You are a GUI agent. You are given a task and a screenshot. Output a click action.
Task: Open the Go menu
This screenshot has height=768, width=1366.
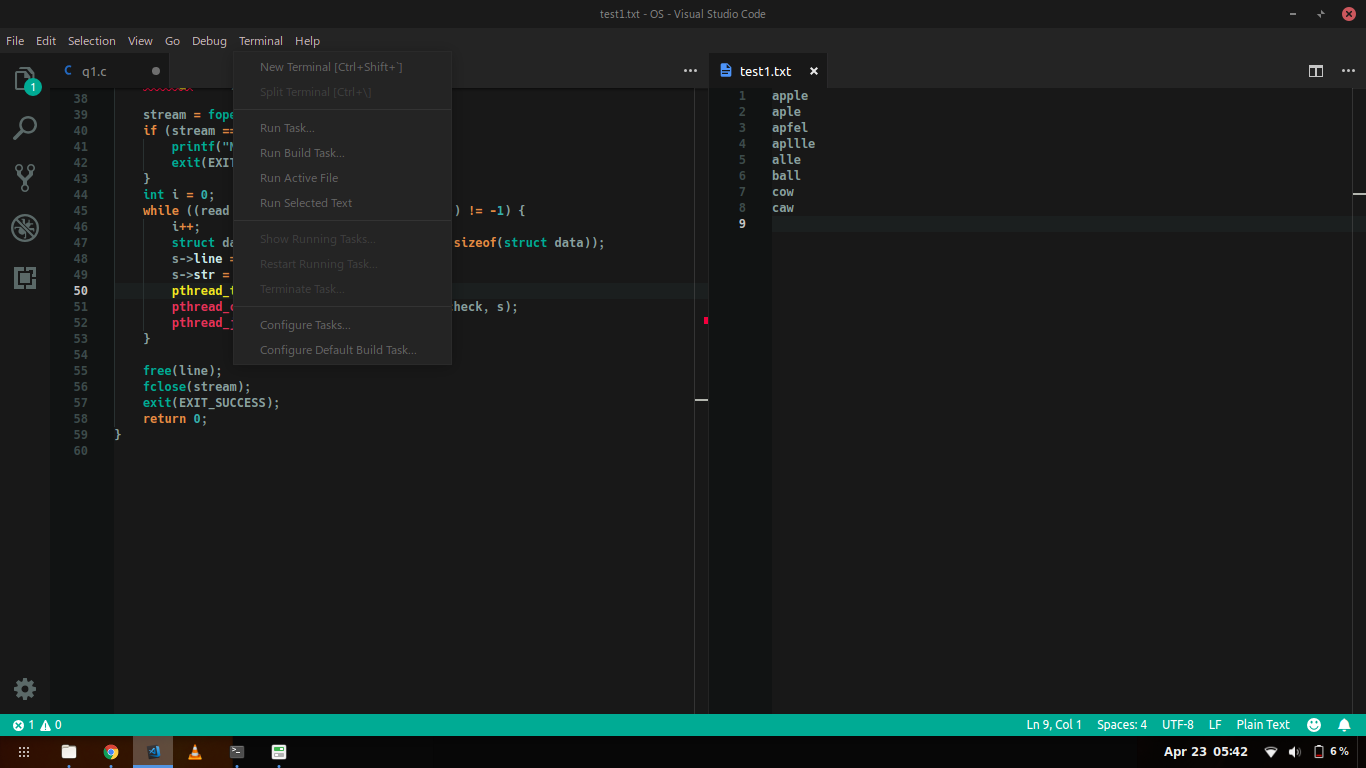pyautogui.click(x=172, y=41)
